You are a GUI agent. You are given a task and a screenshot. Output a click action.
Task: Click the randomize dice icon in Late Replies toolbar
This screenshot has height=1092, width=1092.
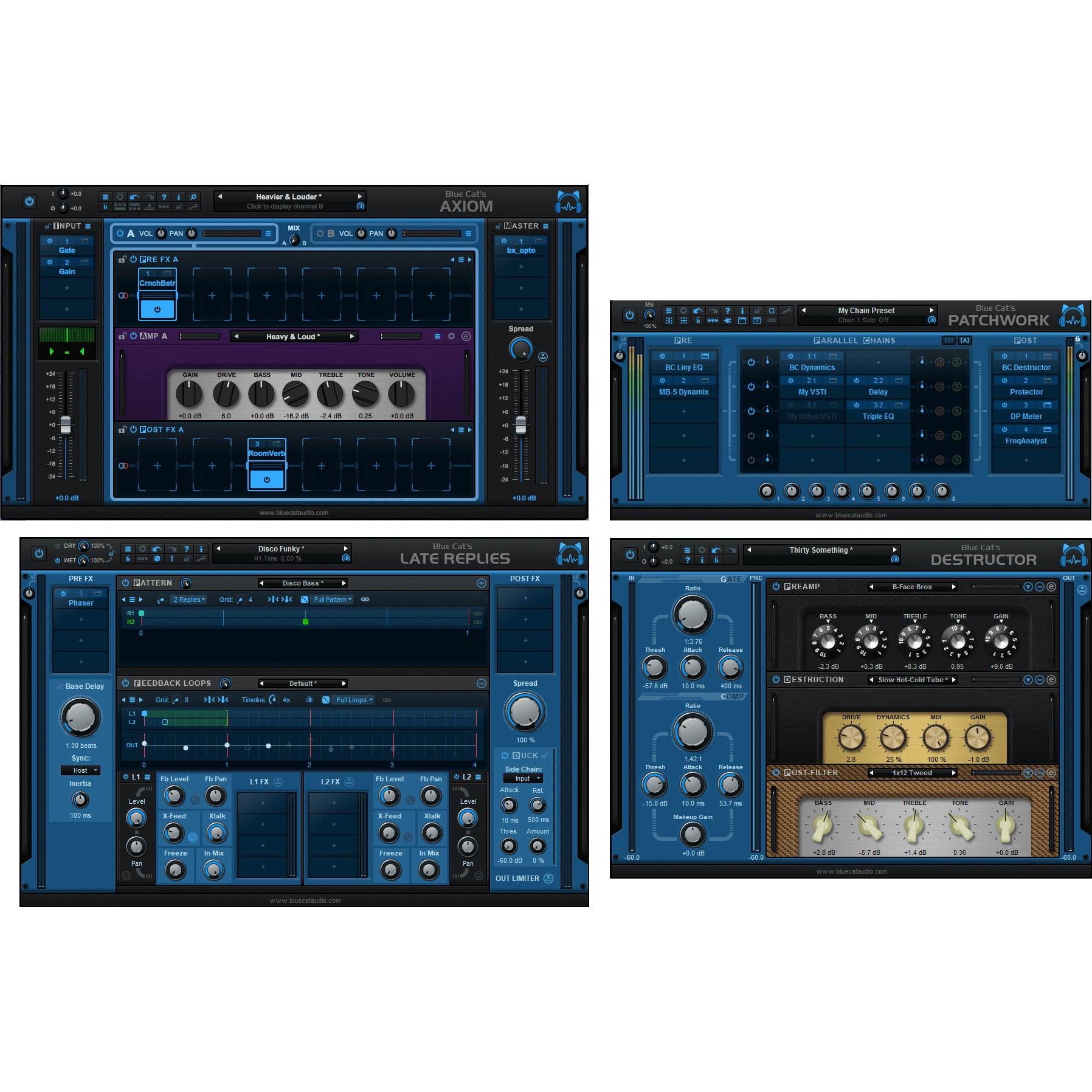157,558
